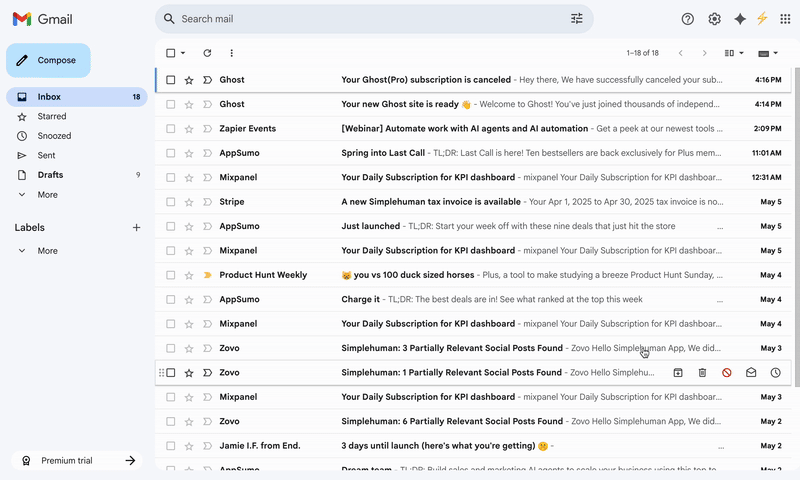The width and height of the screenshot is (800, 480).
Task: Open select-all dropdown arrow
Action: click(x=183, y=53)
